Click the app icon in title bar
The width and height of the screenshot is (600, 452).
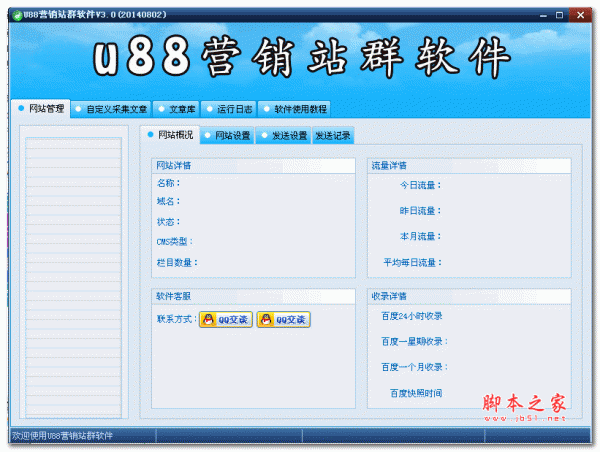17,15
